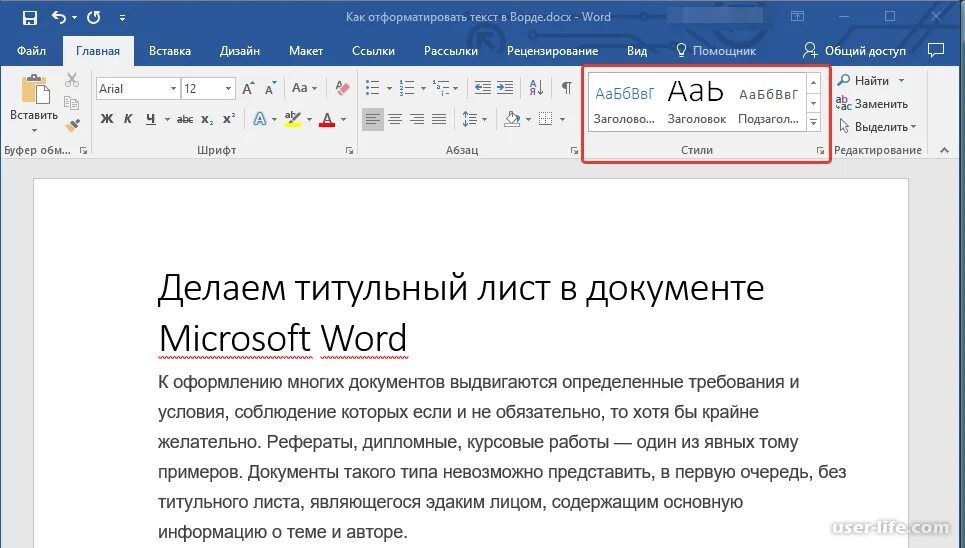This screenshot has width=965, height=548.
Task: Switch to the Макет tab
Action: click(306, 50)
